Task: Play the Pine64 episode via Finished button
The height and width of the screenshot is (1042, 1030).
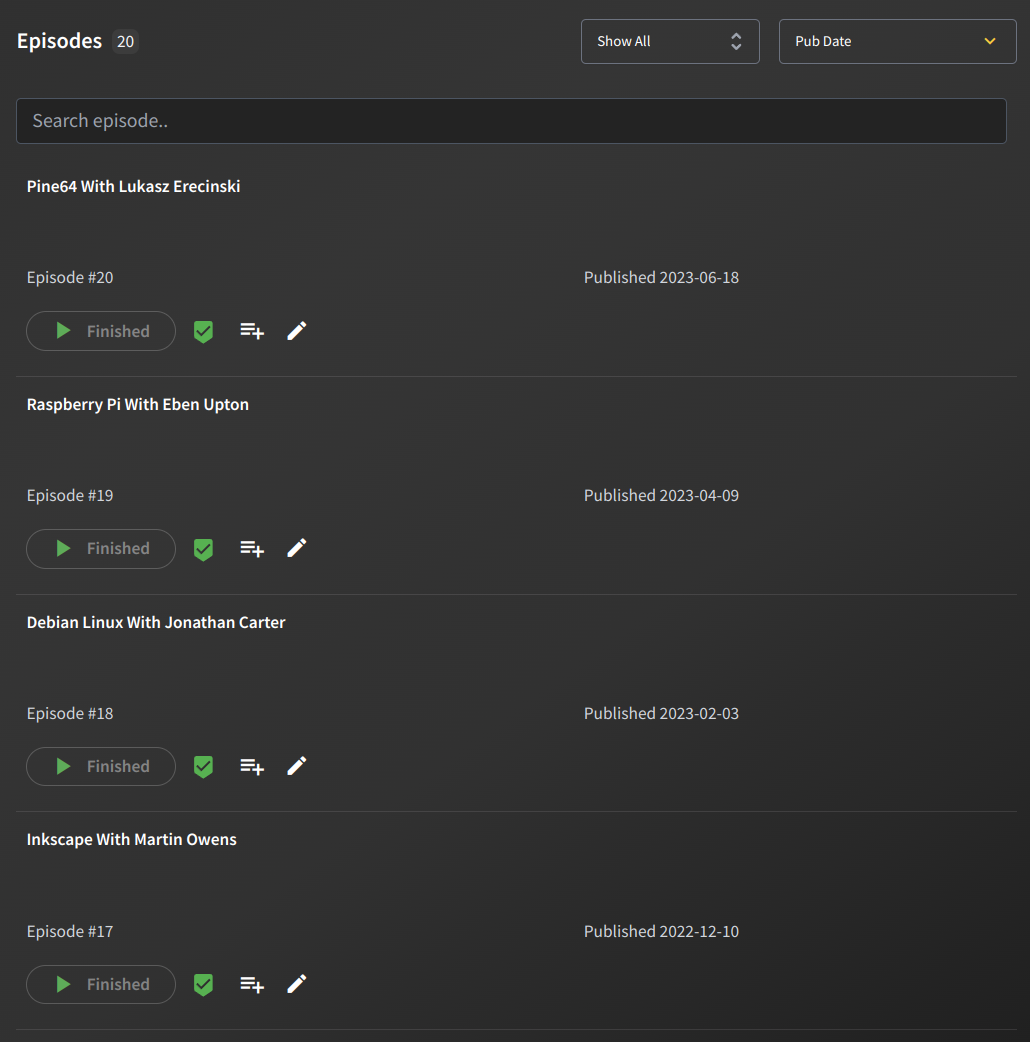Action: [x=101, y=331]
